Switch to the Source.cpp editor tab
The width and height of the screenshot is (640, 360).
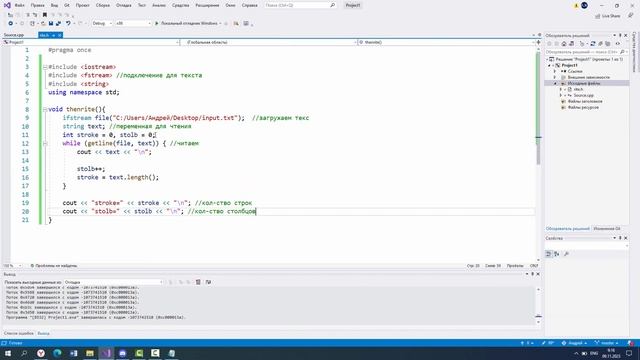tap(14, 35)
